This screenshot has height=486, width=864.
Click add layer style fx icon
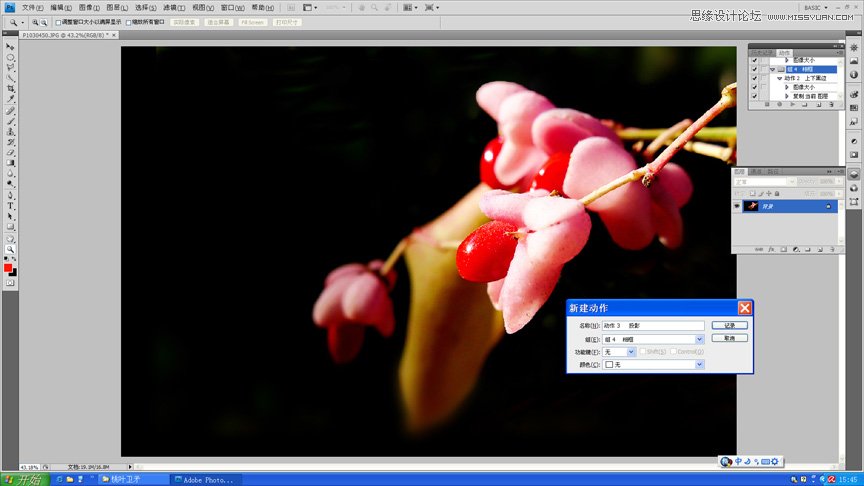pos(771,250)
